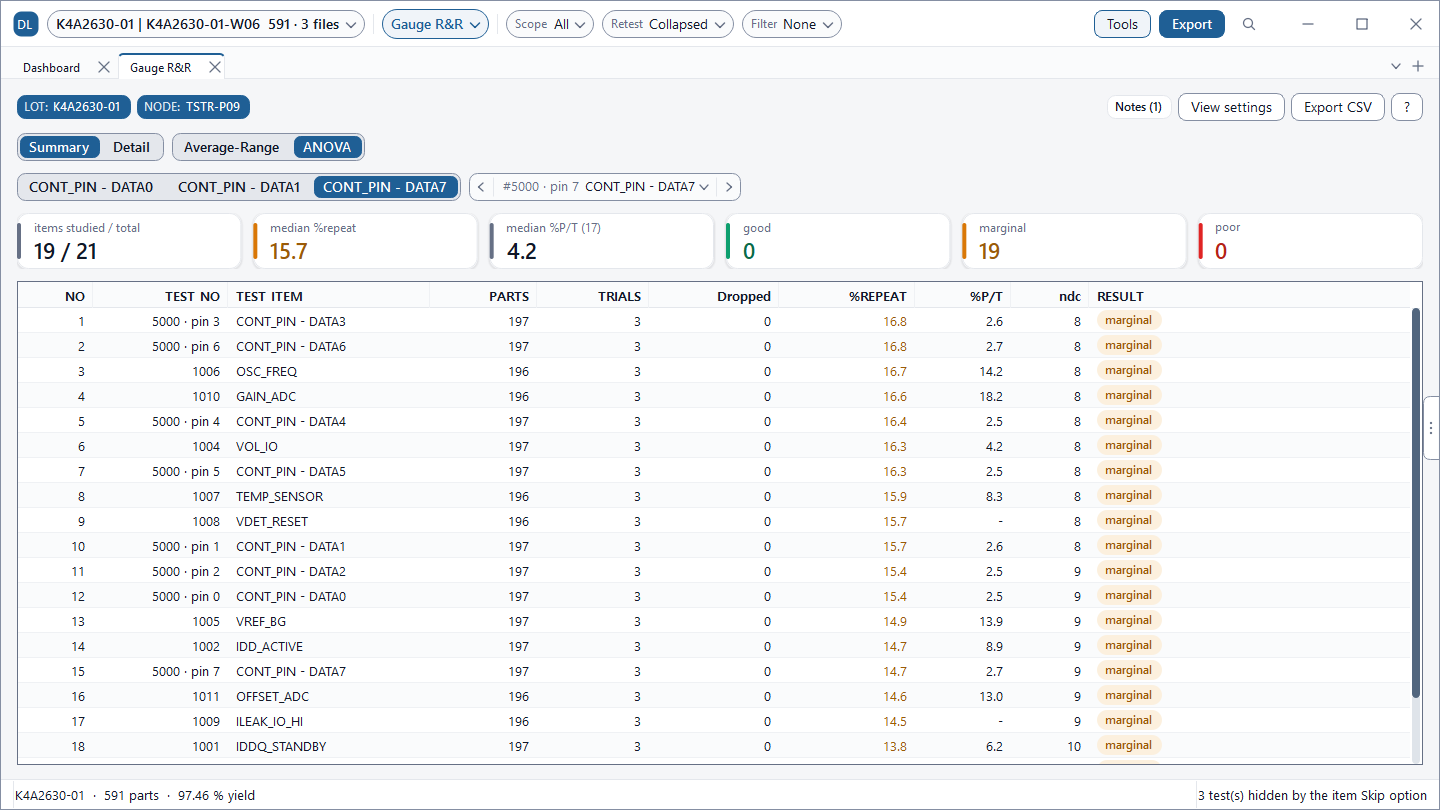Close the Dashboard tab
This screenshot has width=1440, height=810.
[x=104, y=67]
